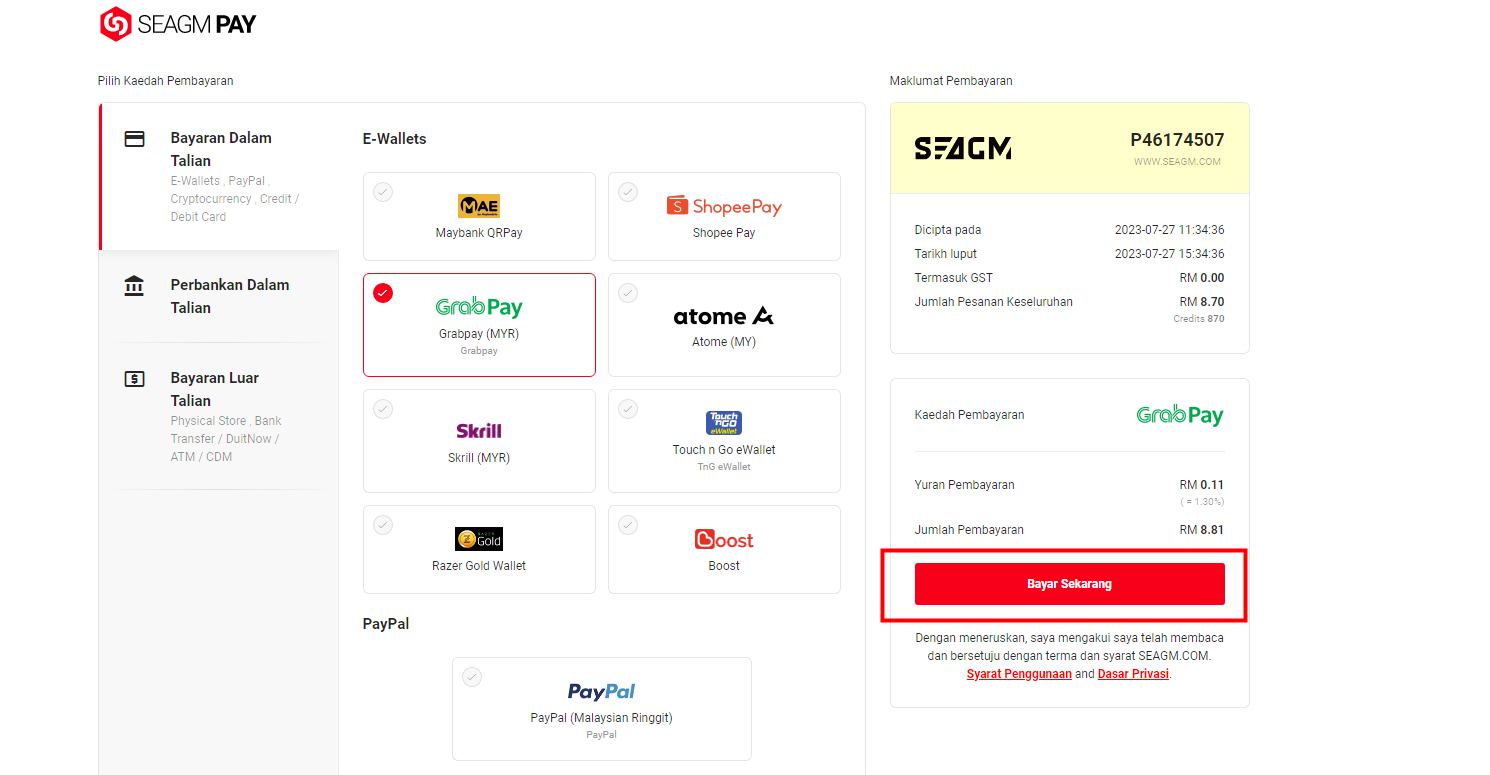Click the Touch n Go eWallet logo

click(x=724, y=422)
